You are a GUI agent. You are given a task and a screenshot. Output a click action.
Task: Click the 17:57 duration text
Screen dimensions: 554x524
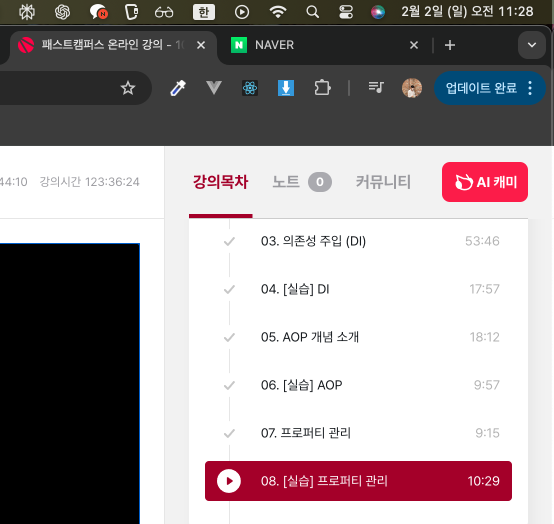tap(484, 289)
